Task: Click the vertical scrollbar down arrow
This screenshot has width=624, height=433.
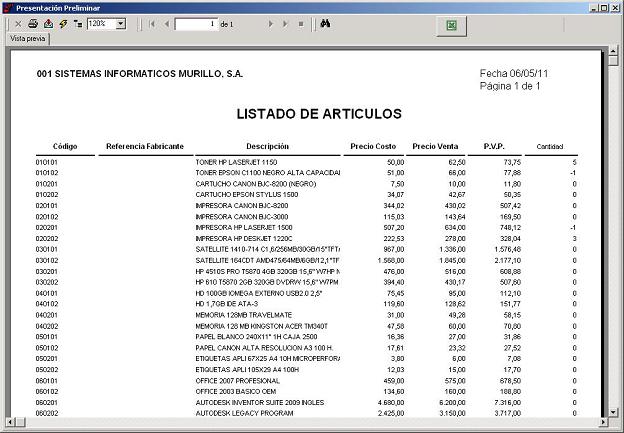Action: (613, 412)
